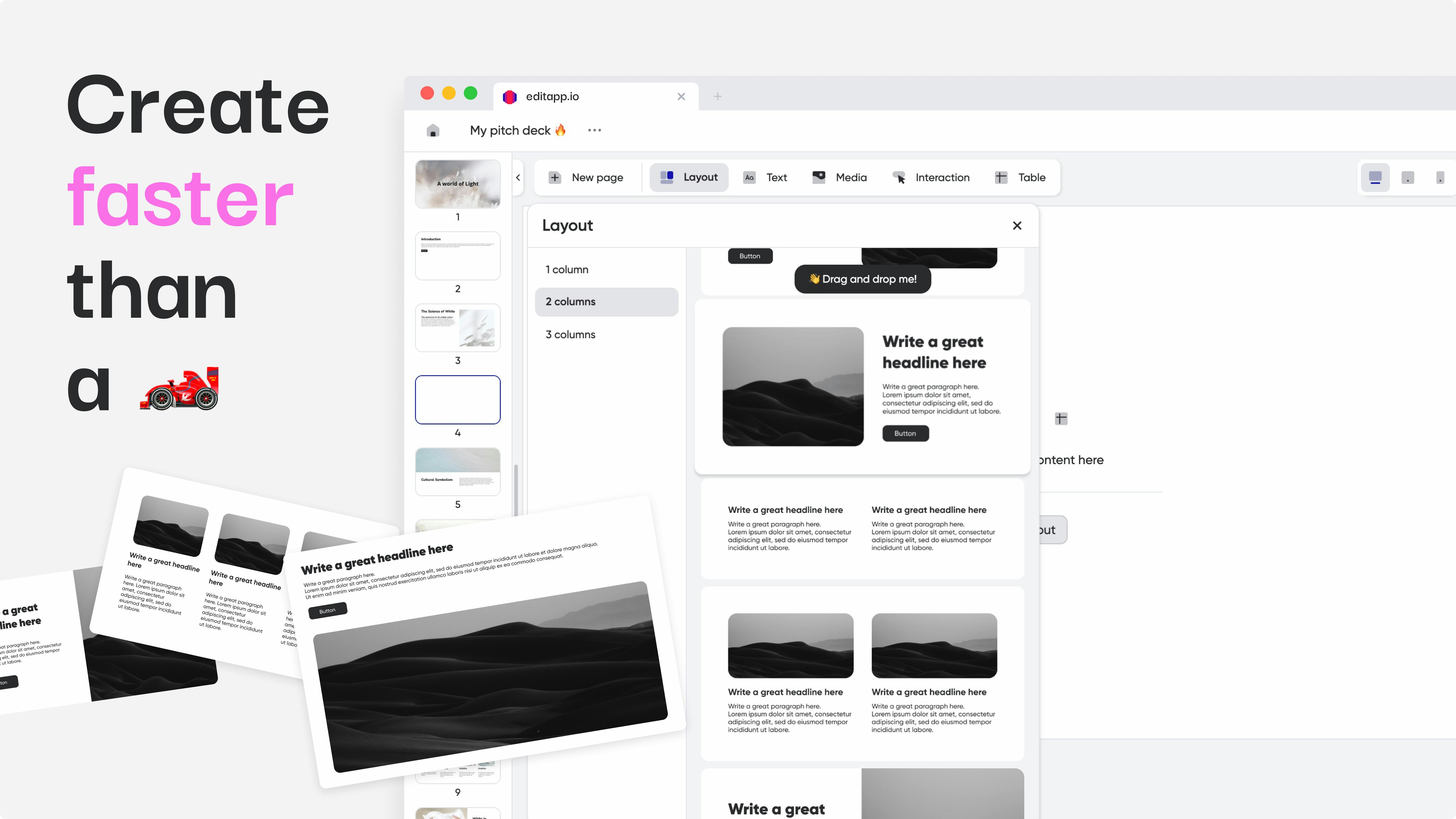Select the 3 columns layout category
The image size is (1456, 819).
point(606,335)
